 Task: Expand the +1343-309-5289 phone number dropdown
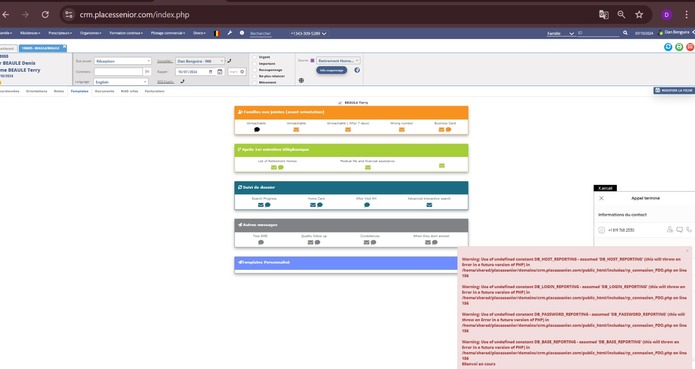click(308, 33)
